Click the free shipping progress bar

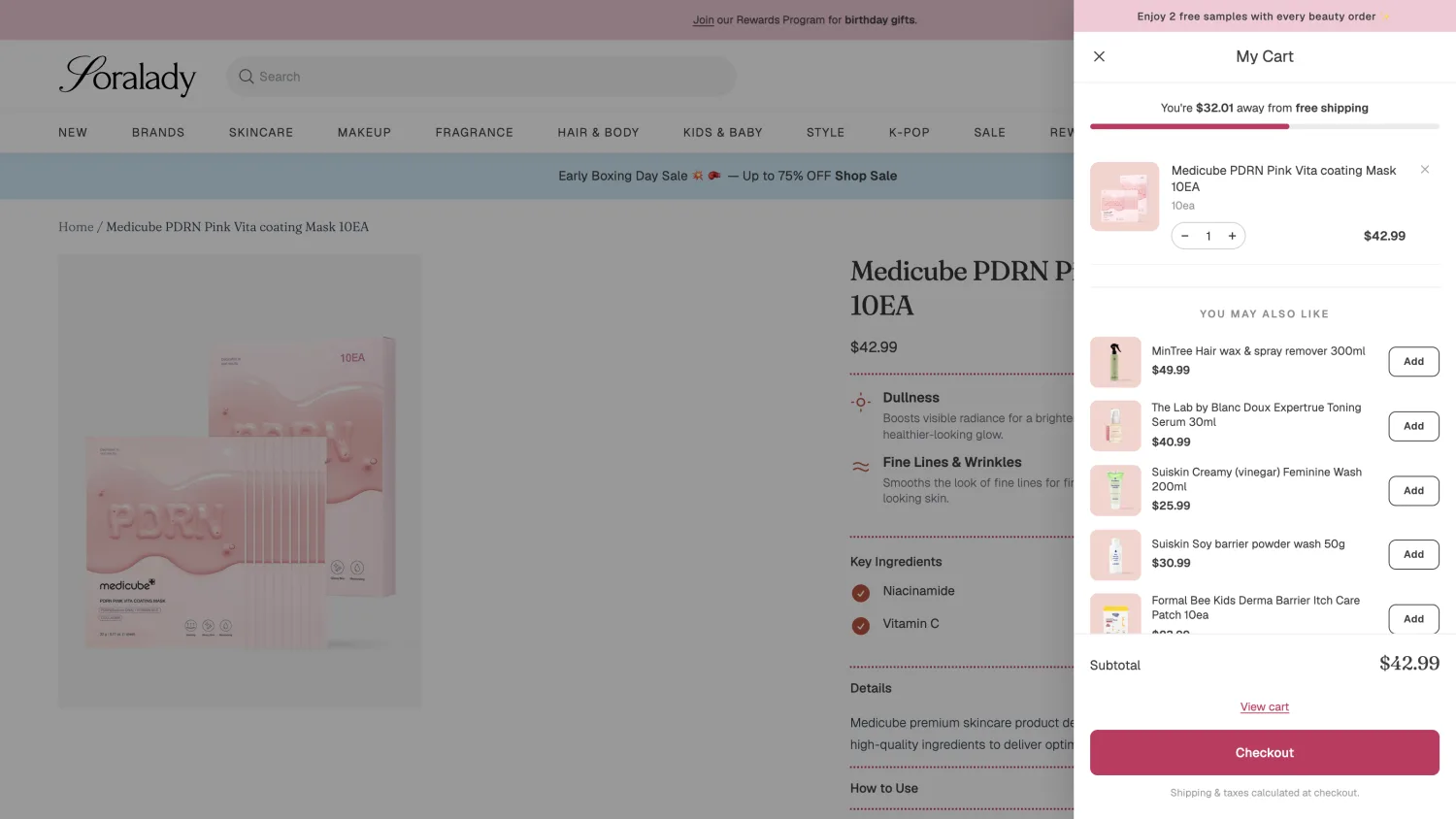(x=1265, y=126)
